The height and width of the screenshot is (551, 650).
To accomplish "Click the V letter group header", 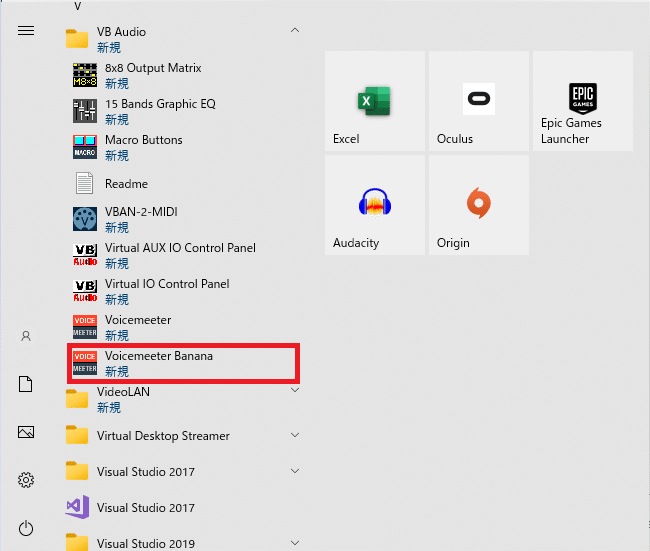I will 78,6.
